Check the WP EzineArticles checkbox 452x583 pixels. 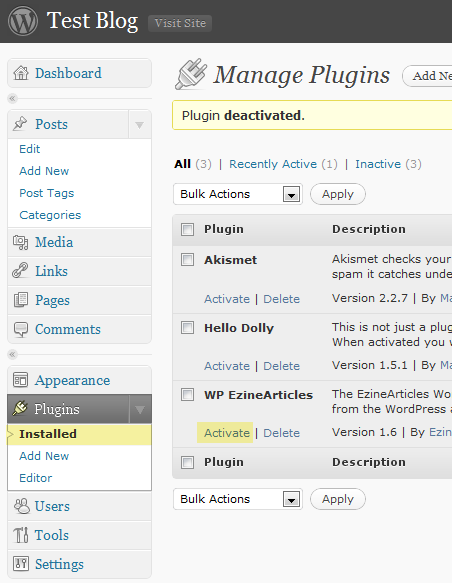[187, 394]
